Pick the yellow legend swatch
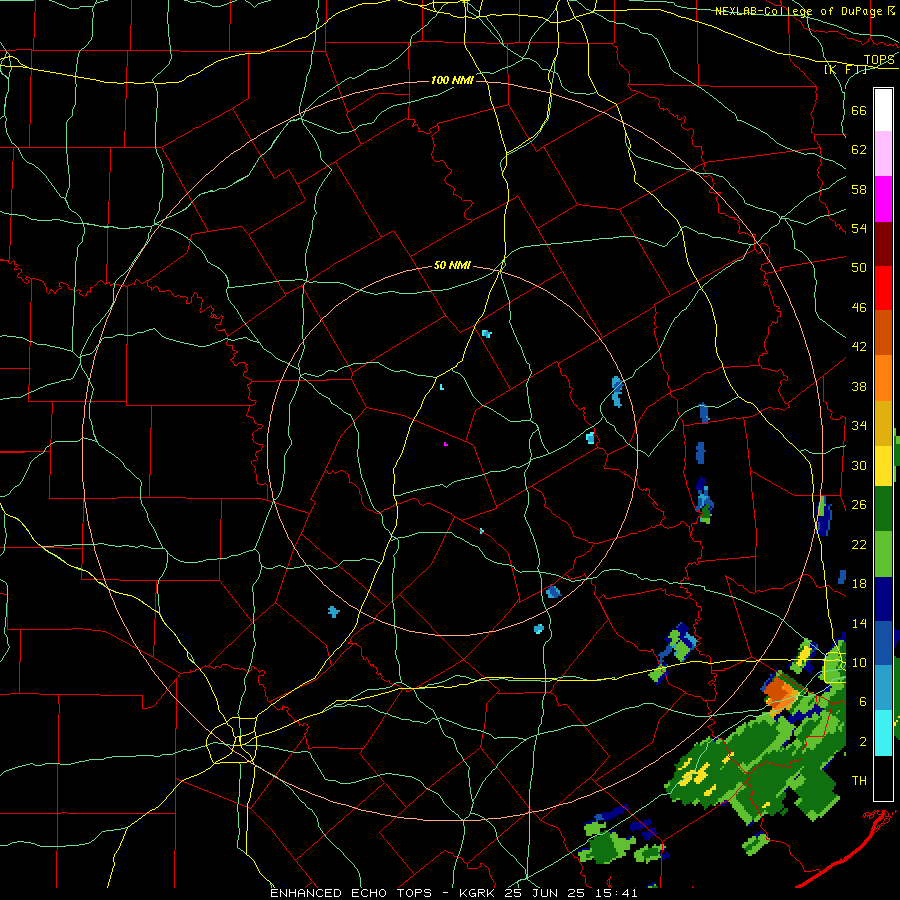This screenshot has height=900, width=900. [x=883, y=466]
